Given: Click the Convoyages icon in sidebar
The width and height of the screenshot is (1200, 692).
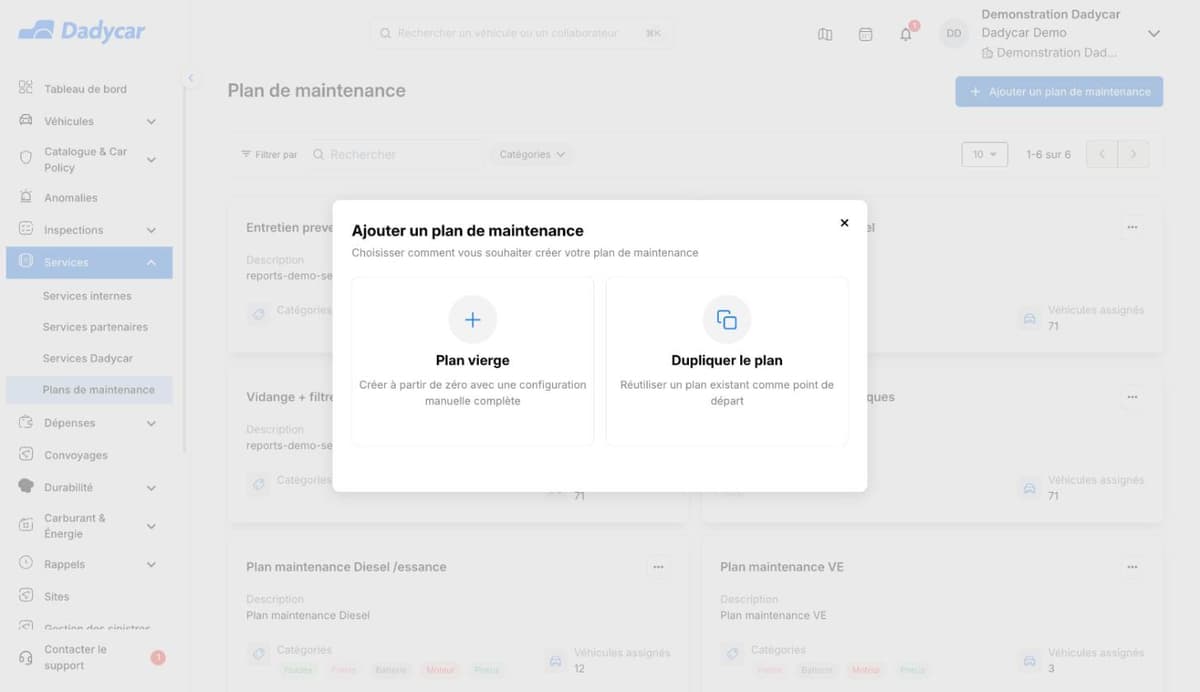Looking at the screenshot, I should [x=26, y=454].
